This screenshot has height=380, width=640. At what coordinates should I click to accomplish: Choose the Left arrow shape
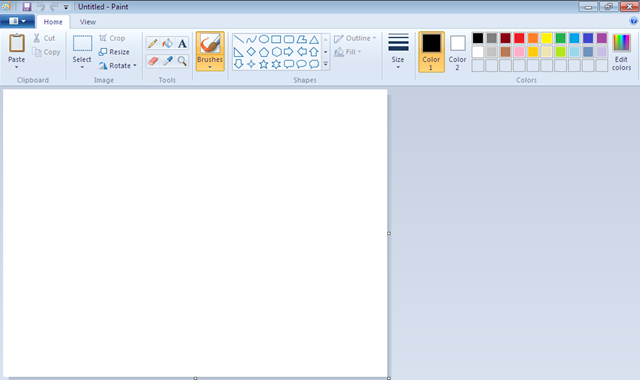(302, 52)
